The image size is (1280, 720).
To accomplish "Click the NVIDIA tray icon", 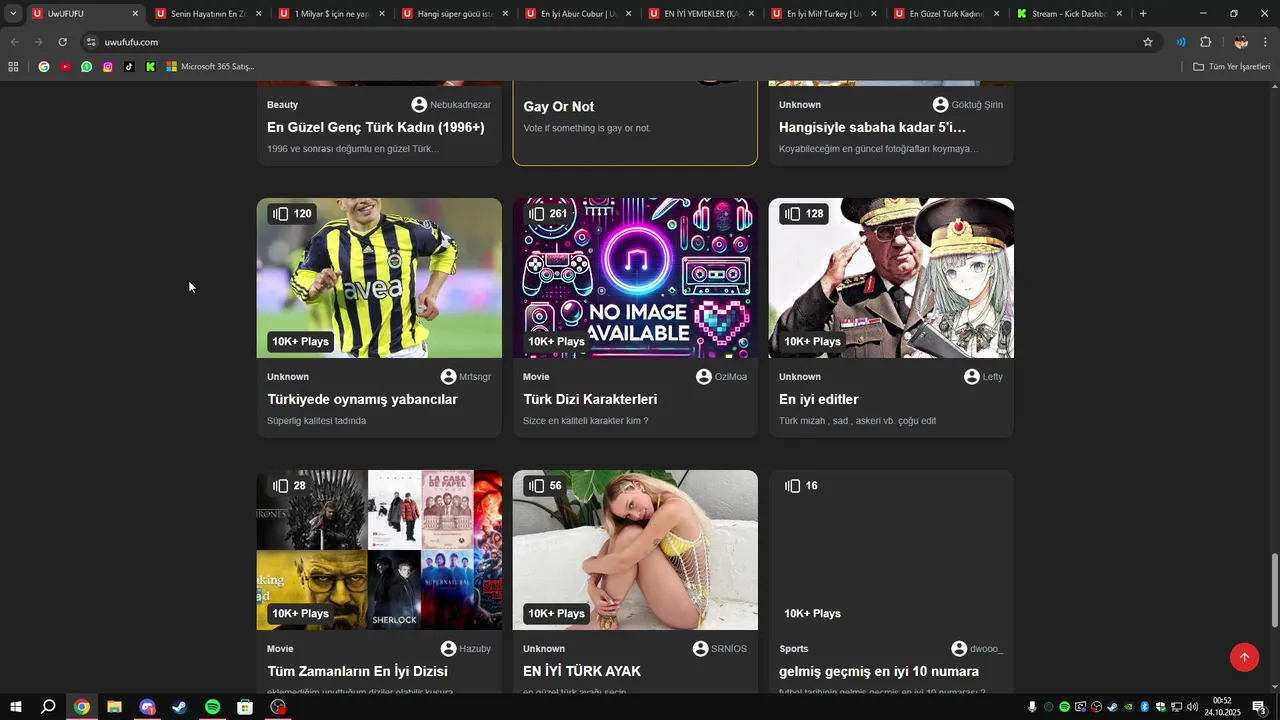I will click(1129, 707).
